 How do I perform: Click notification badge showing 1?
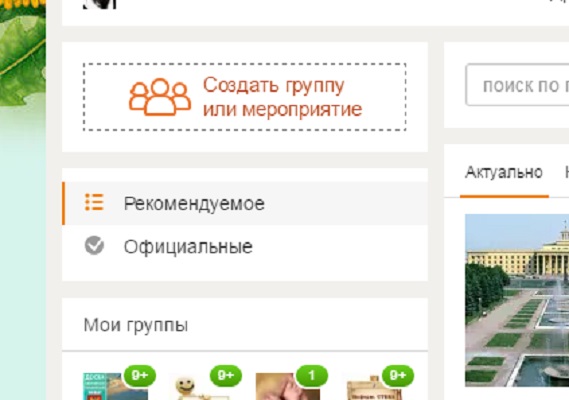coord(312,375)
